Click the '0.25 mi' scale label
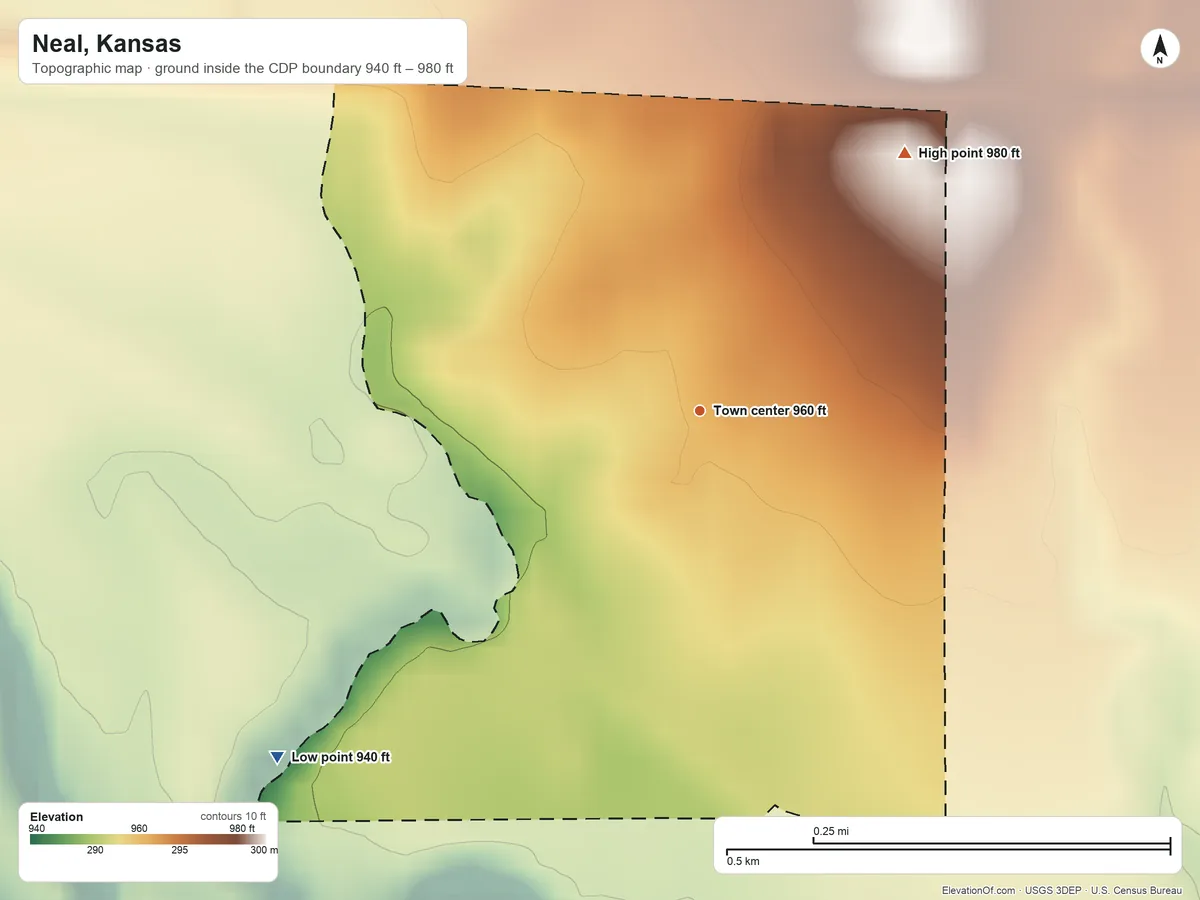Screen dimensions: 1200x900 [831, 831]
